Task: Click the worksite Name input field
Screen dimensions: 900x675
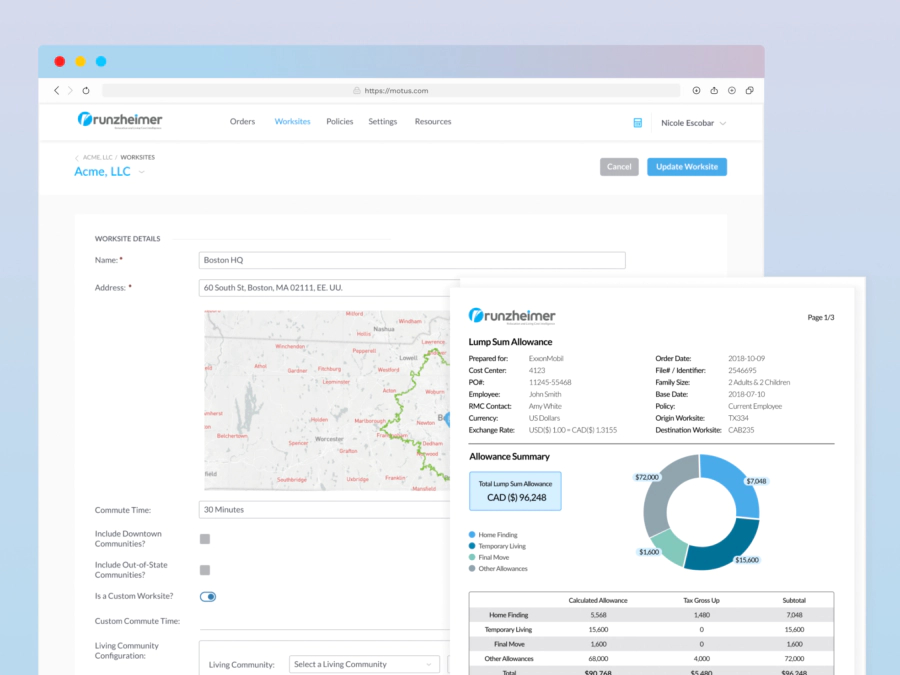Action: click(412, 260)
